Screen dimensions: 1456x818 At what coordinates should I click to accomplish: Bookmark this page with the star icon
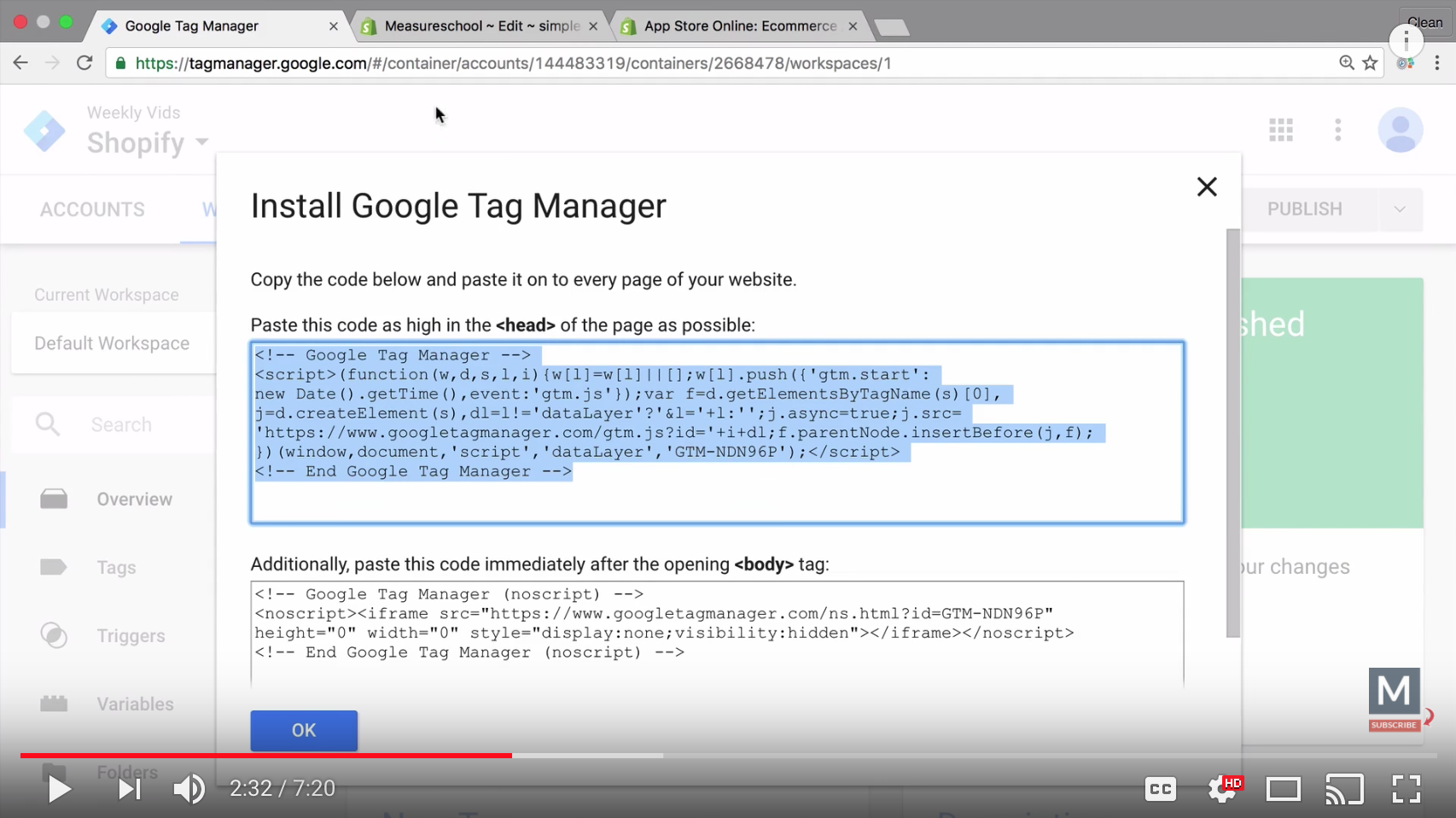(x=1370, y=62)
